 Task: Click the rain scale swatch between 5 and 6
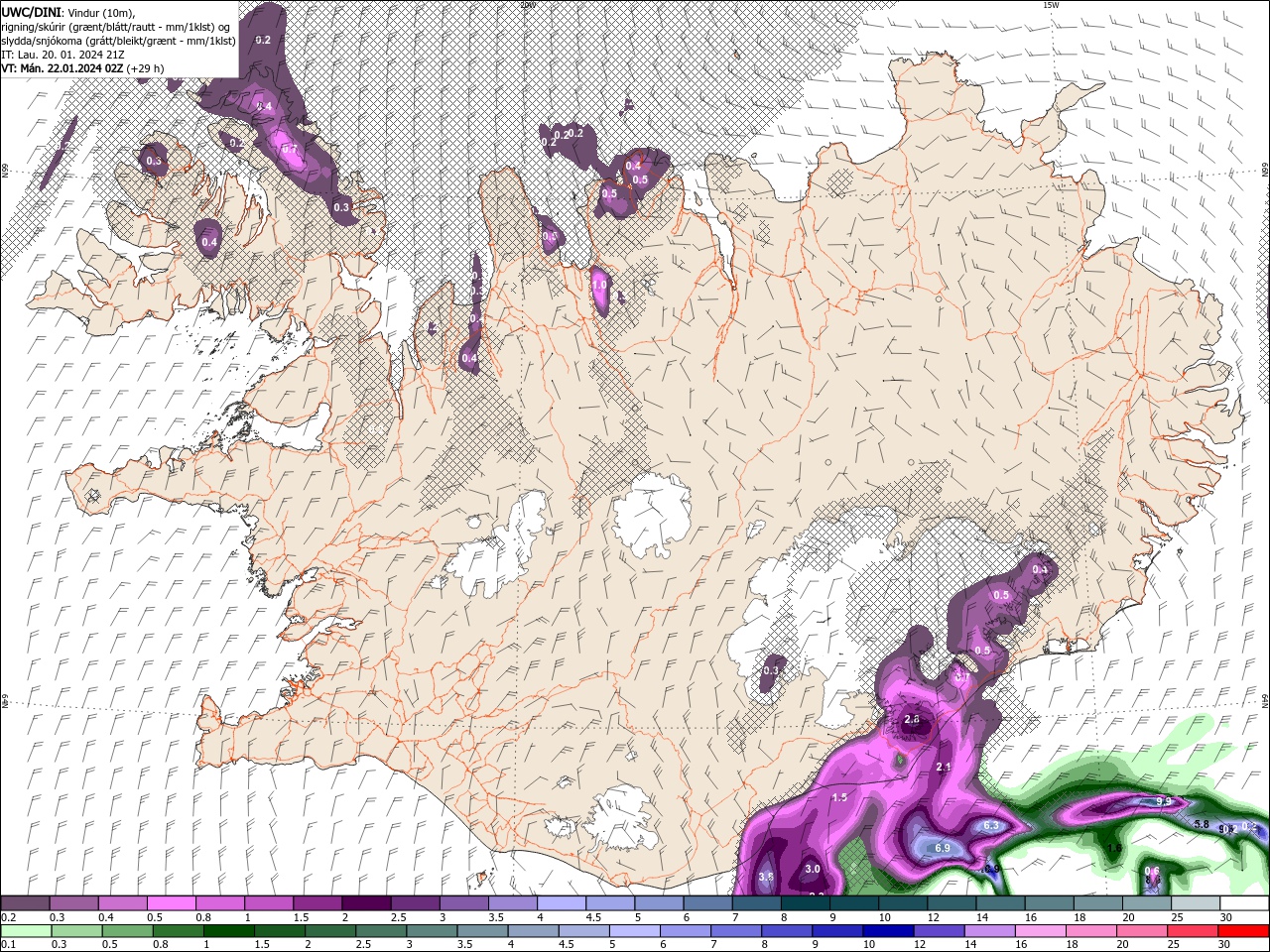pos(635,931)
